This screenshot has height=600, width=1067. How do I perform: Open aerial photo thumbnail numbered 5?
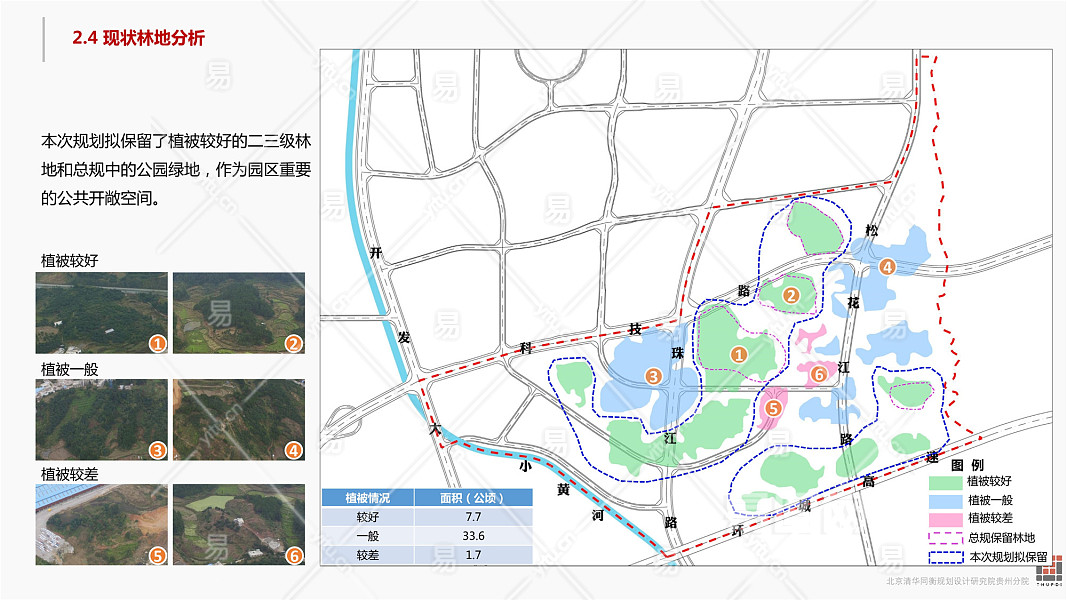tap(101, 524)
